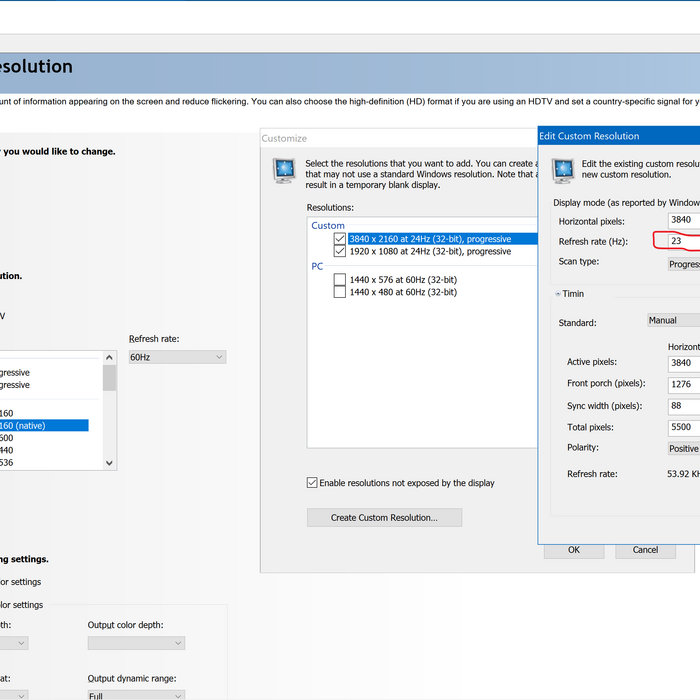Click the resolution list scroll up arrow
Screen dimensions: 700x700
[x=109, y=358]
